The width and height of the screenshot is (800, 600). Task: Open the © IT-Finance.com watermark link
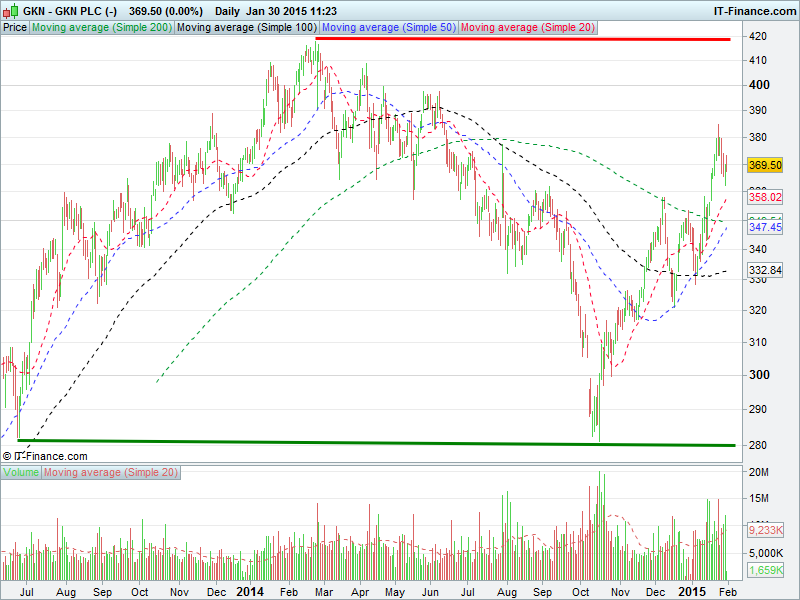[45, 456]
